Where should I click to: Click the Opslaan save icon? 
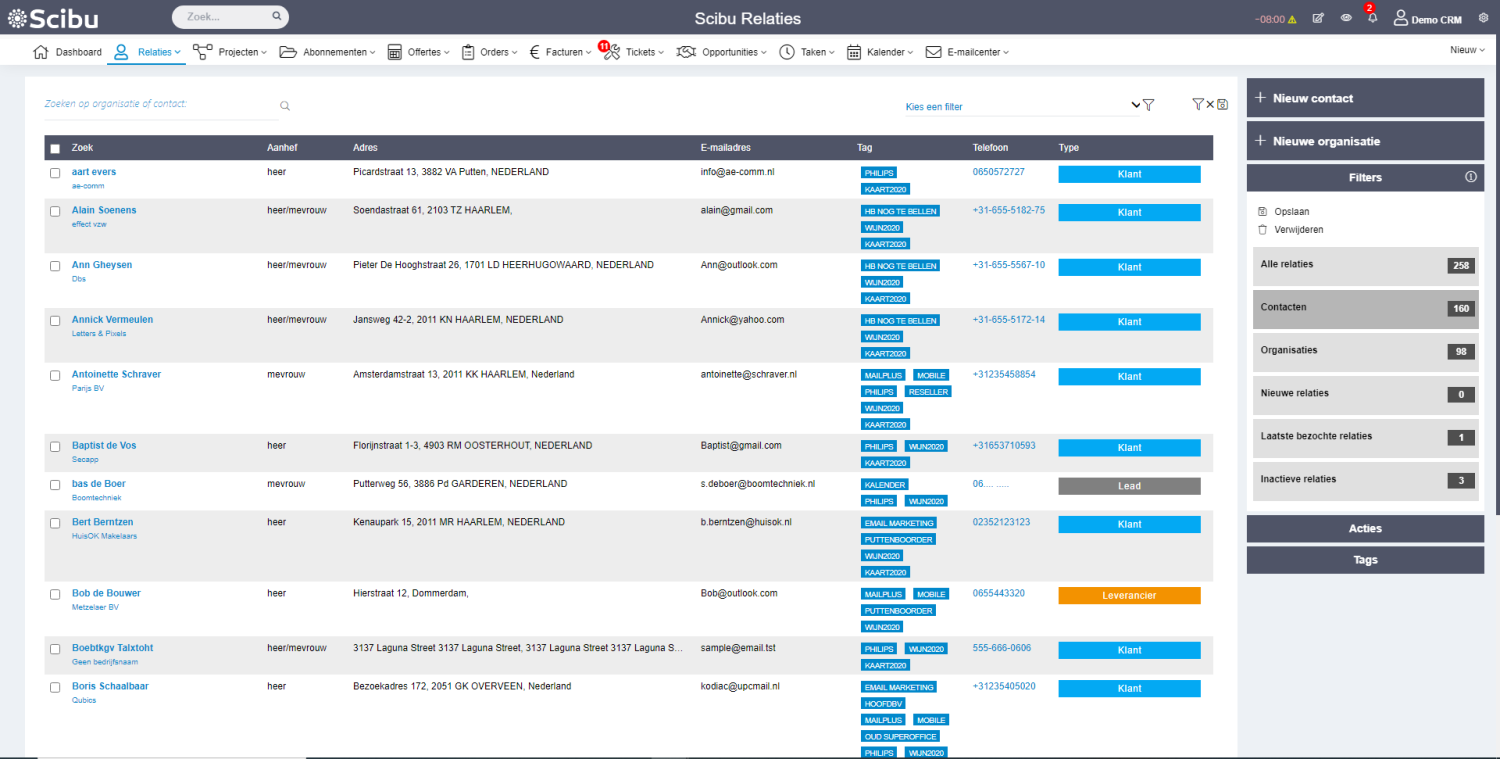1263,212
